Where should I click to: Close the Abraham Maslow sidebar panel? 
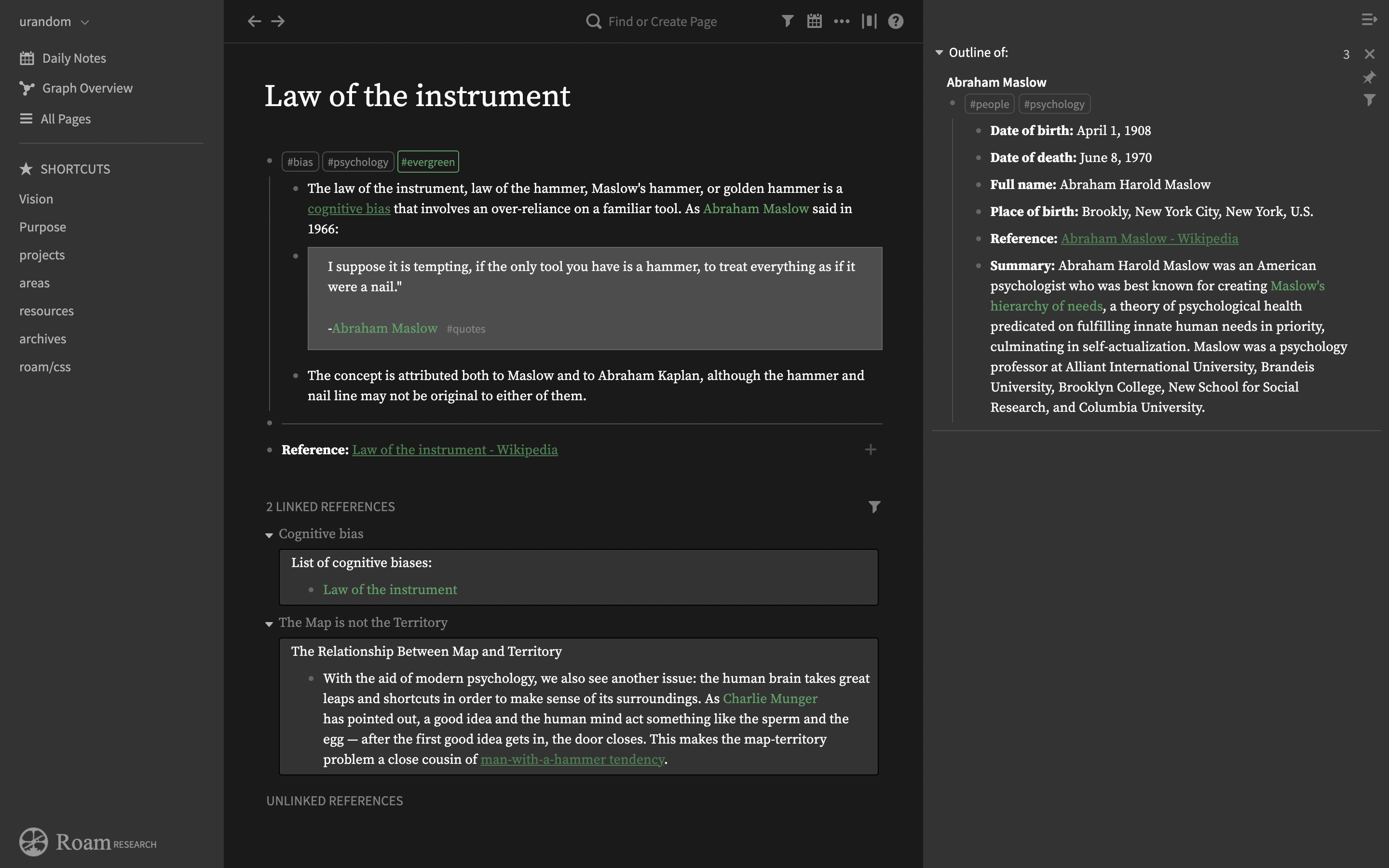coord(1370,54)
